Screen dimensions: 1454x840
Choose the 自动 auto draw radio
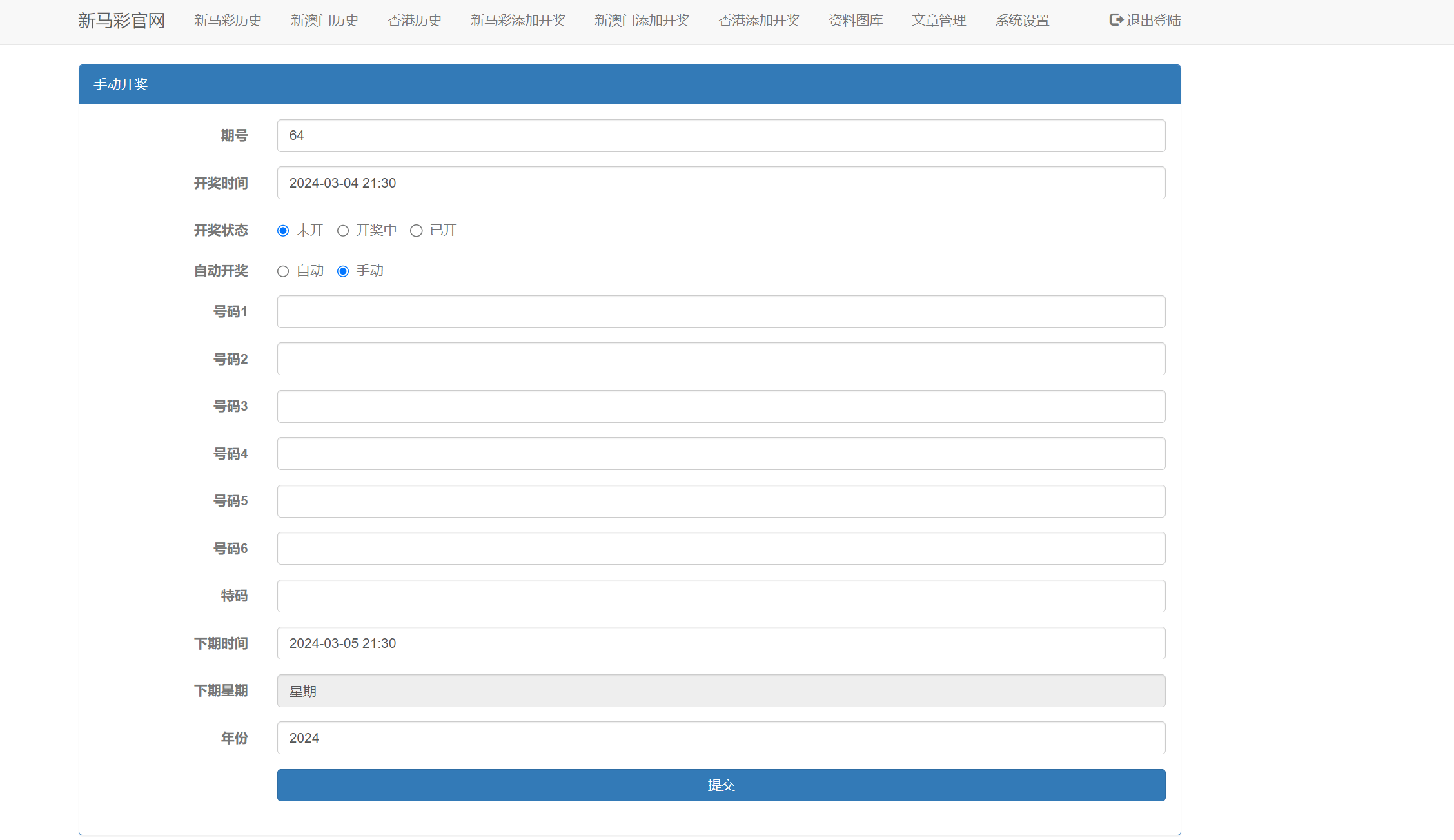[x=283, y=271]
